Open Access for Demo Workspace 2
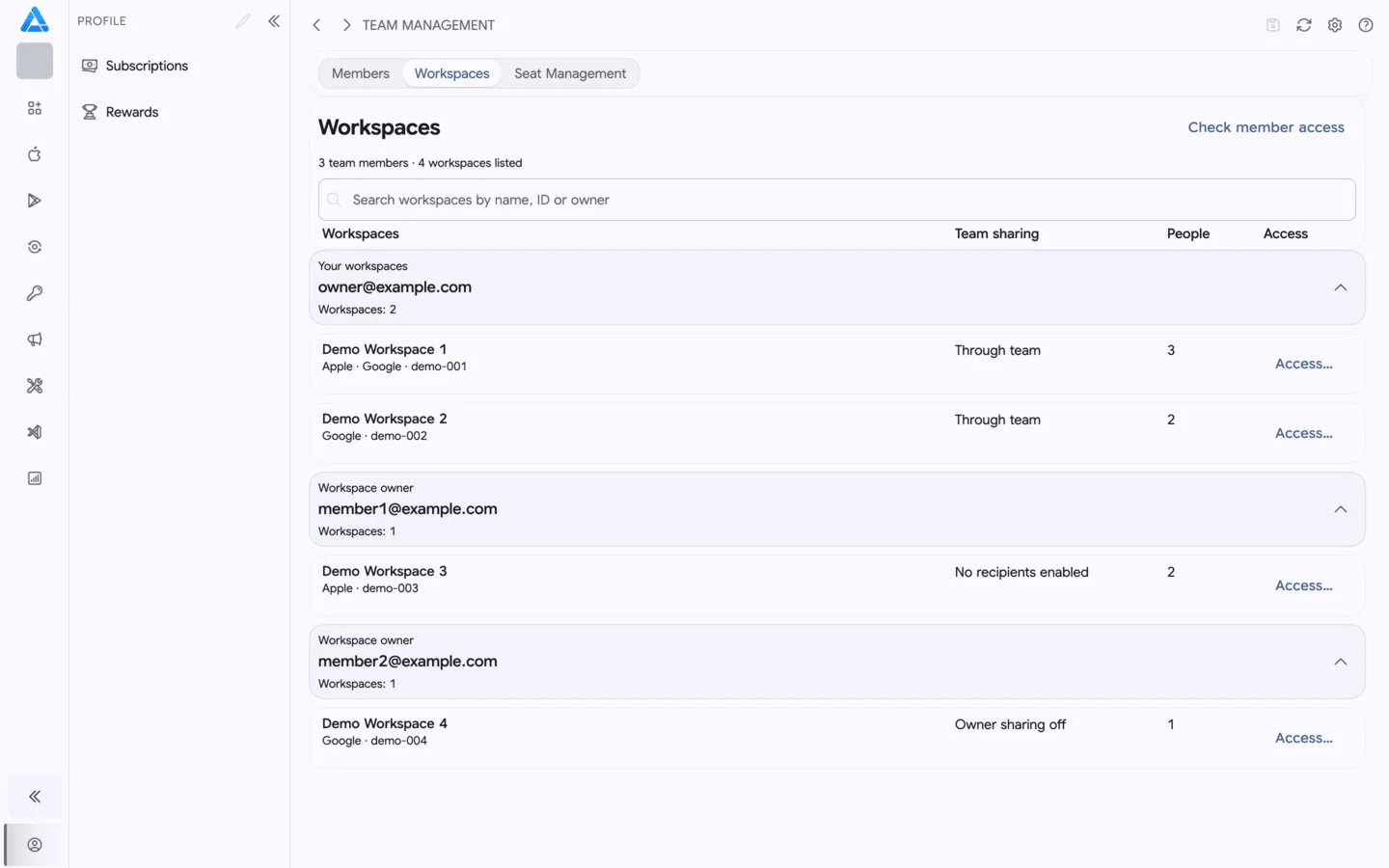 pyautogui.click(x=1304, y=433)
